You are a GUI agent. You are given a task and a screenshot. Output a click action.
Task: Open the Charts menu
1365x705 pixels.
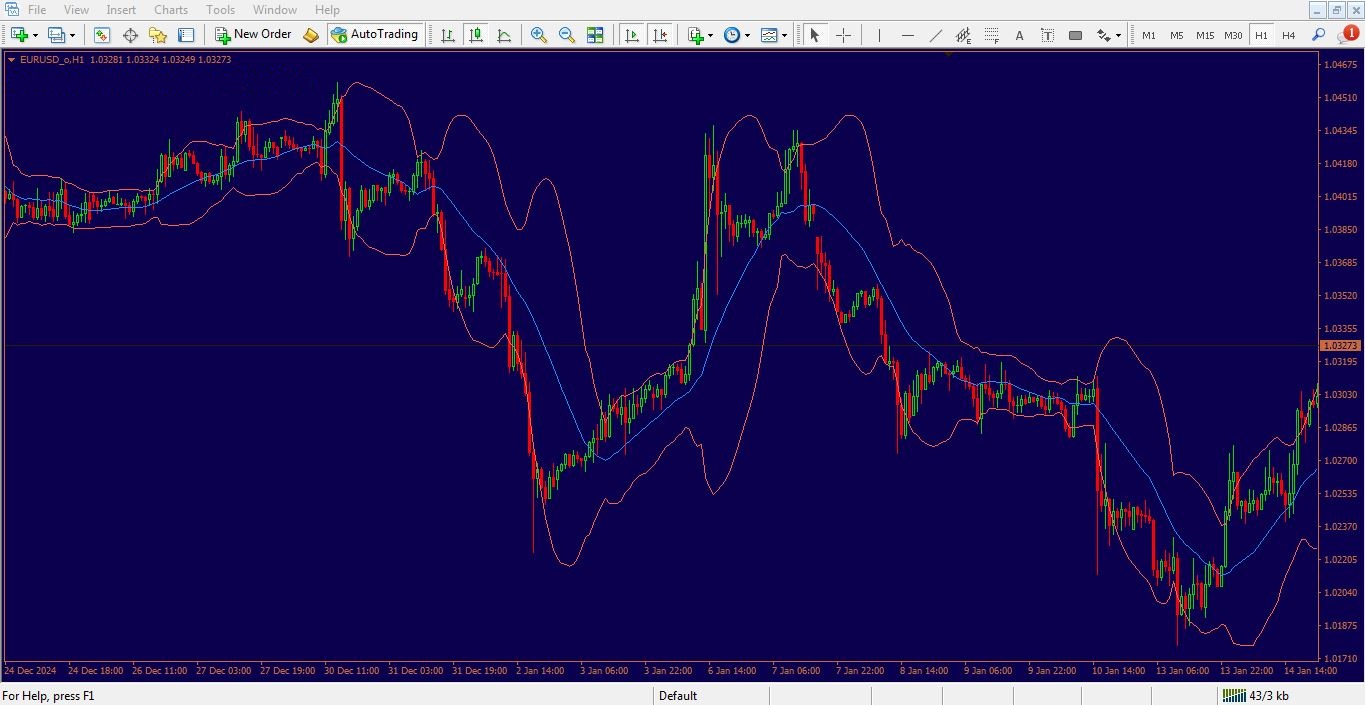coord(171,10)
